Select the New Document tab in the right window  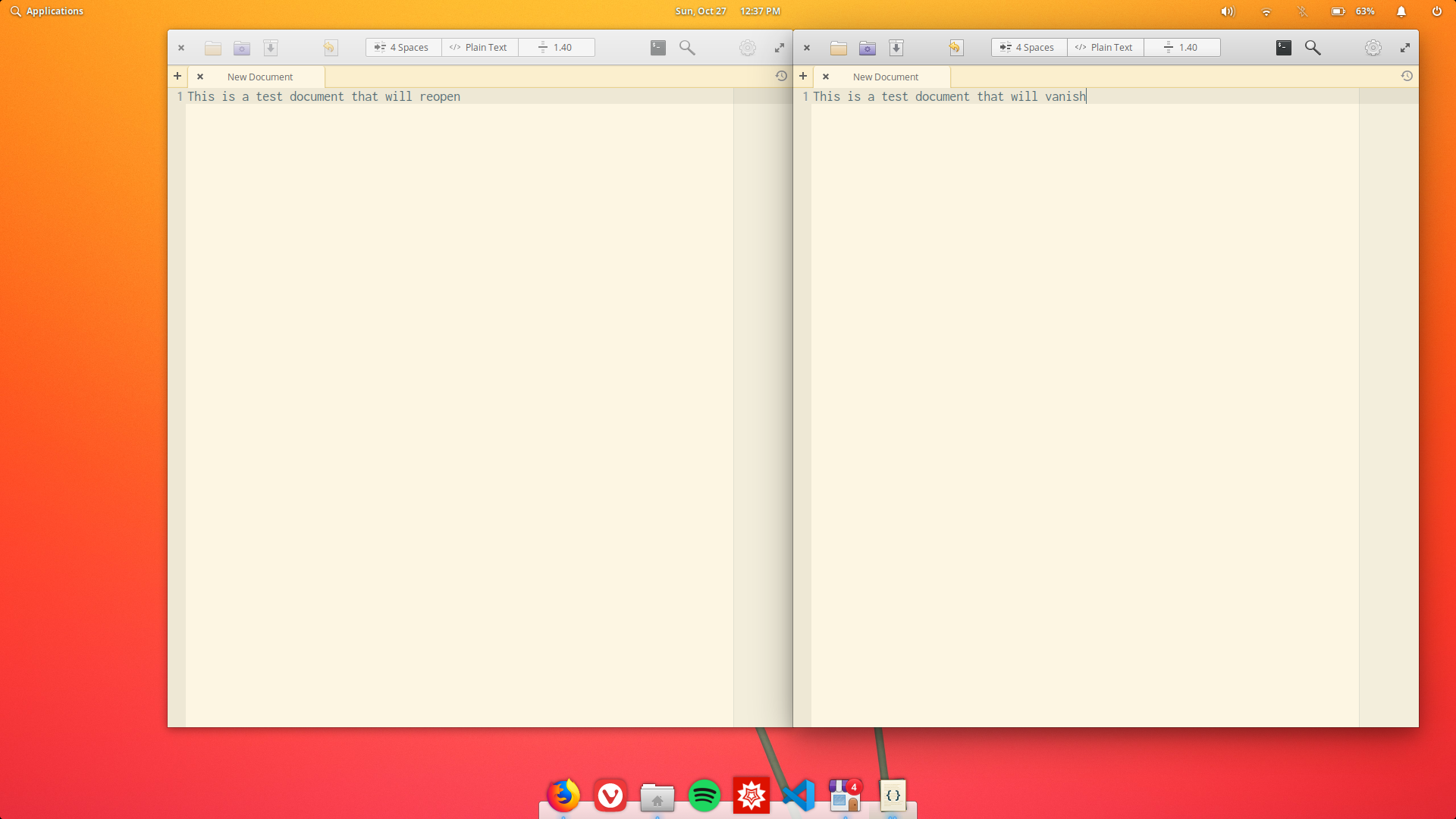pyautogui.click(x=886, y=76)
